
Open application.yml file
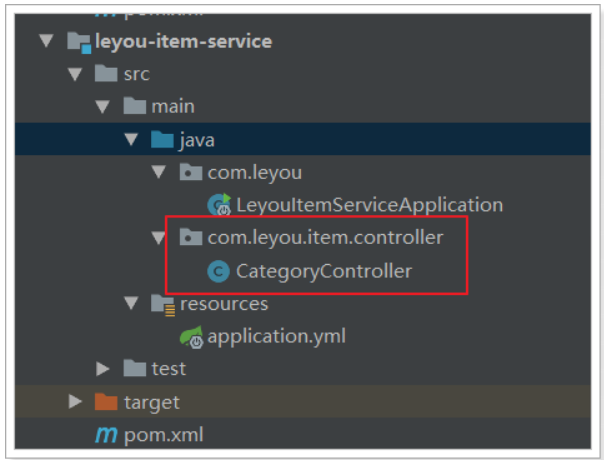(277, 337)
